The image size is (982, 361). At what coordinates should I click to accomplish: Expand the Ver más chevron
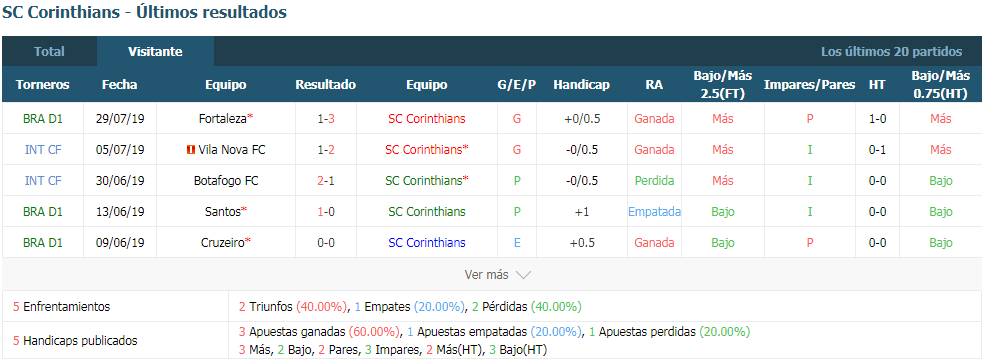pyautogui.click(x=524, y=275)
